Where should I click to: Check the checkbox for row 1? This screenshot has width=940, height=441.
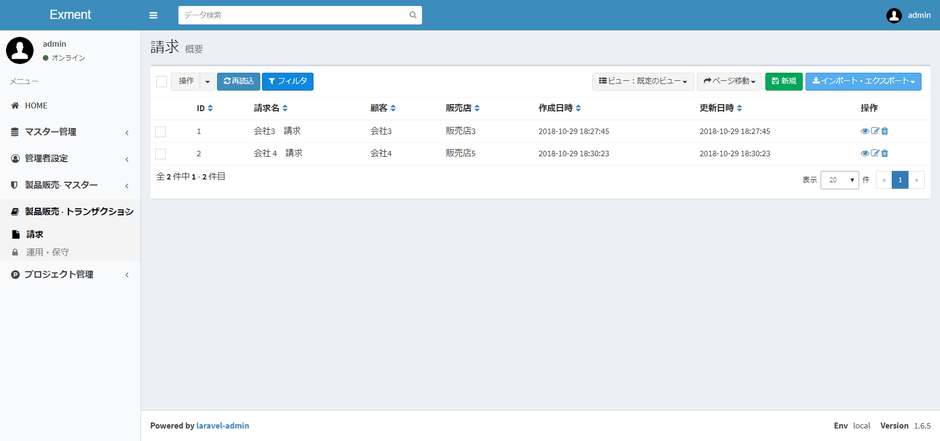[x=161, y=131]
